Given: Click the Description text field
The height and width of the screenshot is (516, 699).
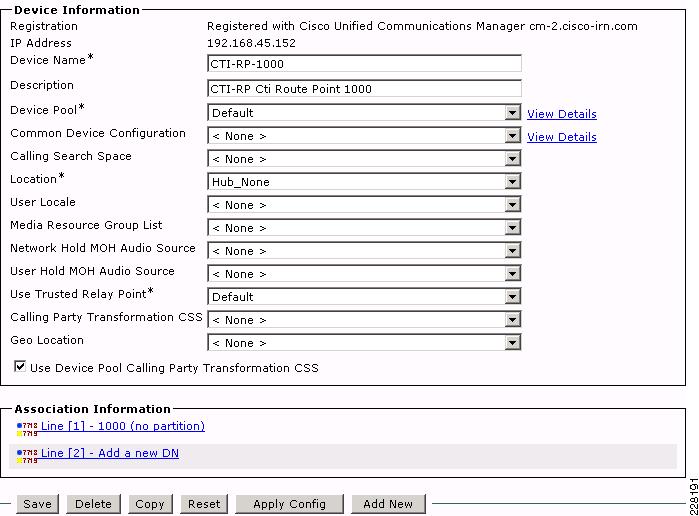Looking at the screenshot, I should click(x=364, y=88).
